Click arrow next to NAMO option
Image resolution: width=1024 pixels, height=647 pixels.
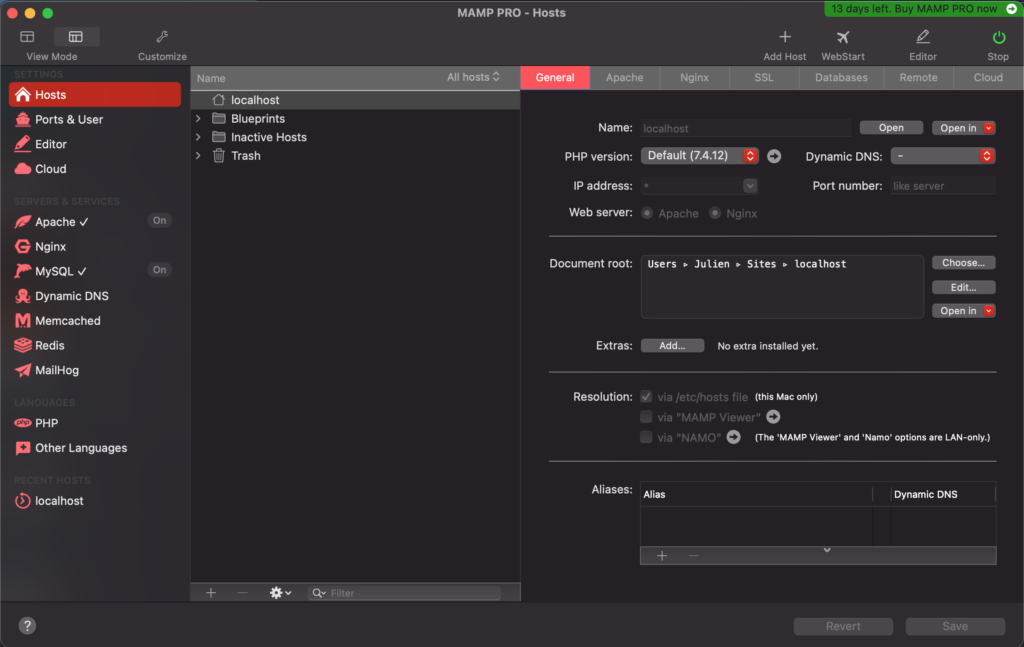pyautogui.click(x=733, y=437)
